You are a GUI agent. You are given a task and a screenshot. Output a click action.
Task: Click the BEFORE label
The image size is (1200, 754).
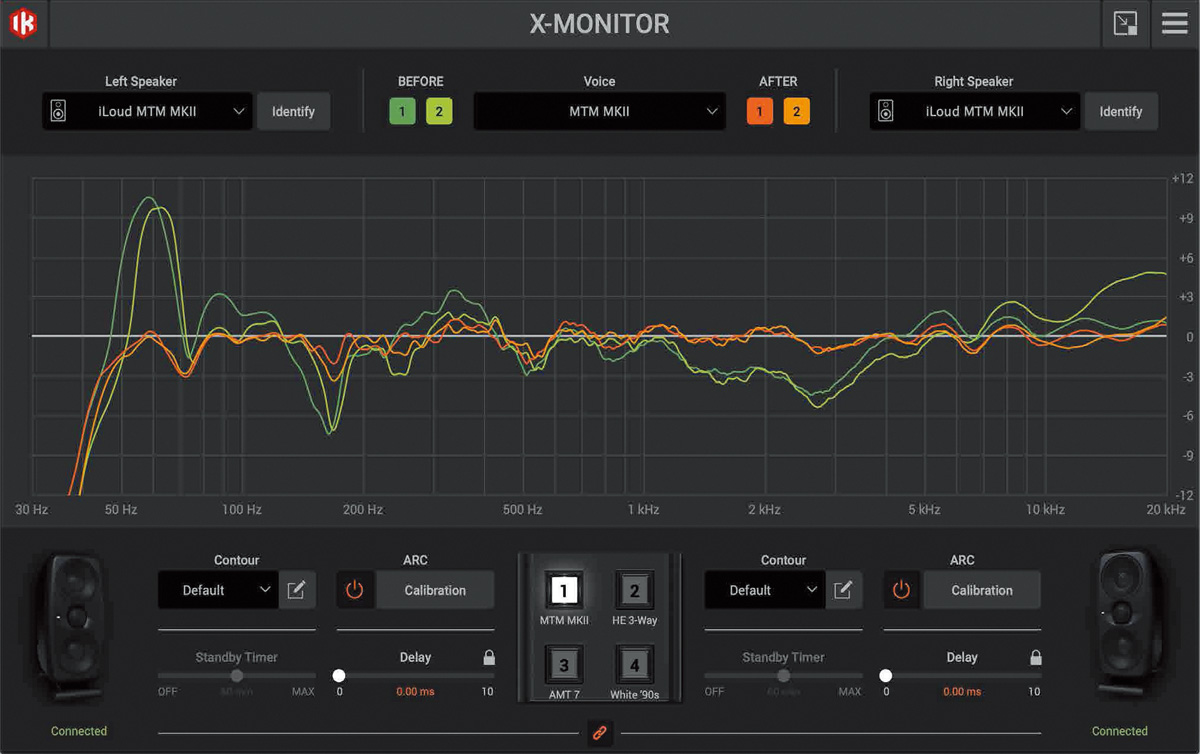pos(421,82)
